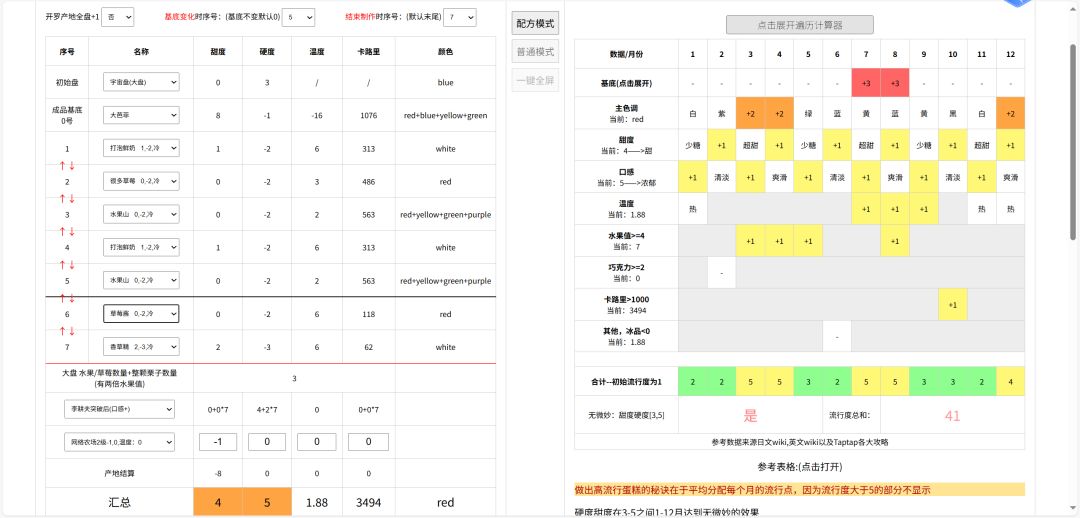Click the sweetness input field showing -1

point(217,441)
